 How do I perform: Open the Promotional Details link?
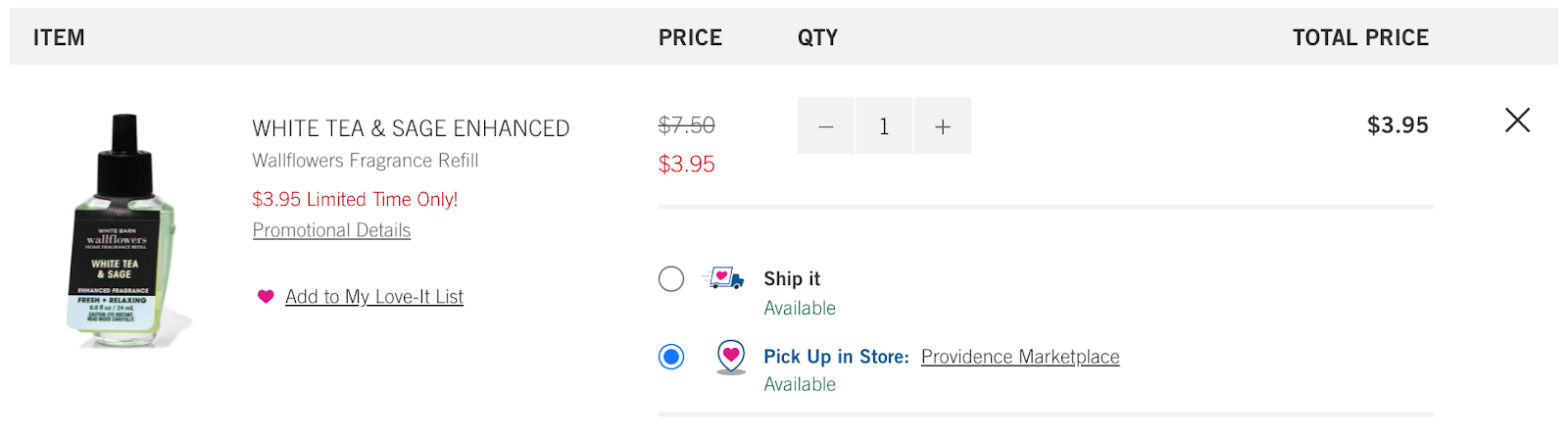(x=331, y=230)
